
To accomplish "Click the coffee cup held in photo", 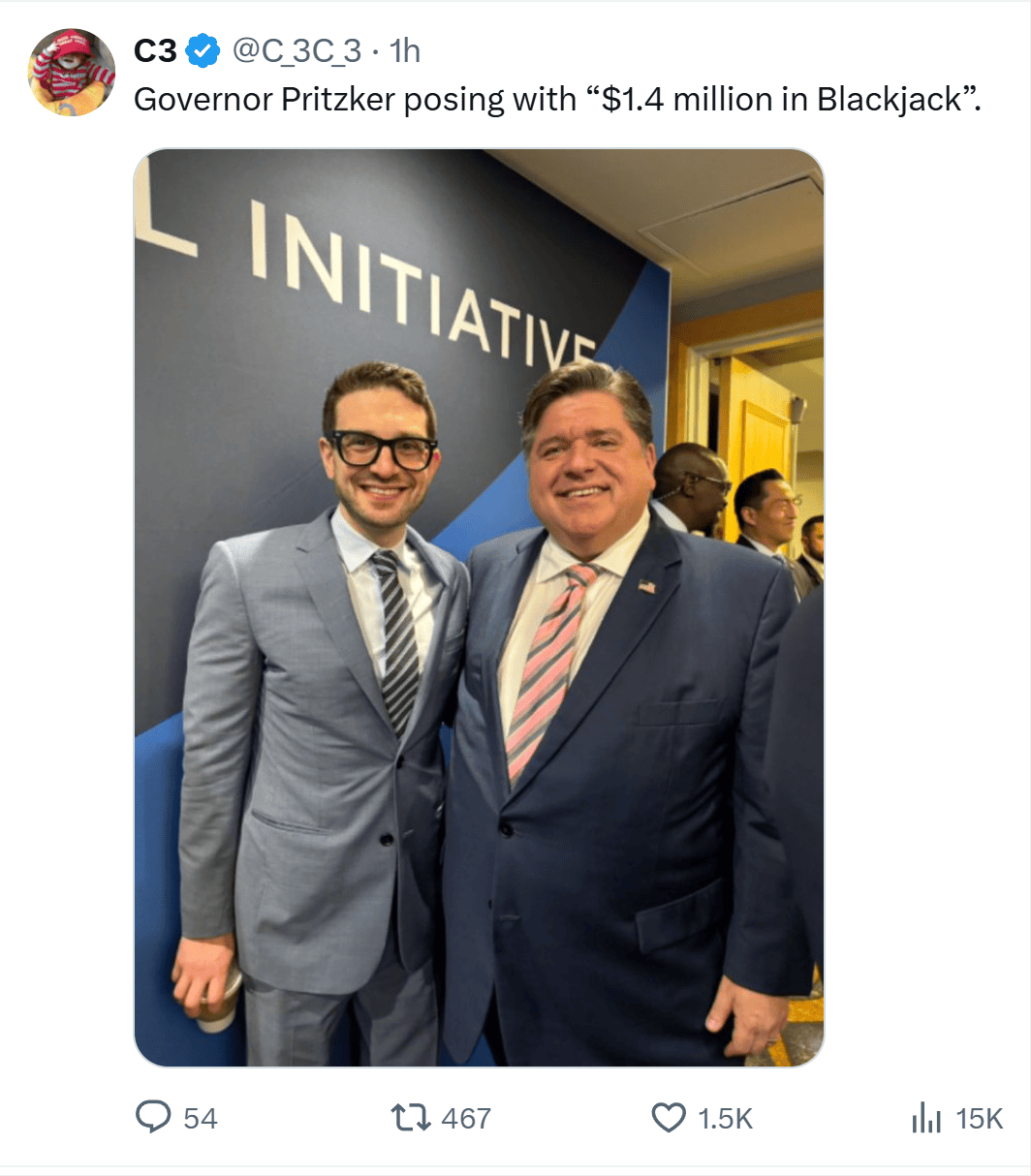I will [220, 998].
